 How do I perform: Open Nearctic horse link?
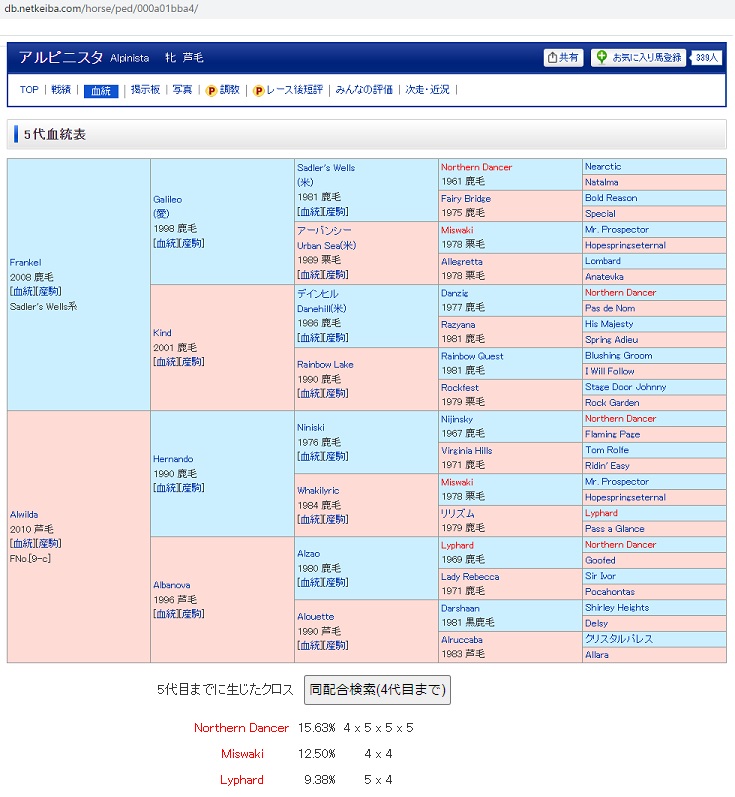[603, 167]
